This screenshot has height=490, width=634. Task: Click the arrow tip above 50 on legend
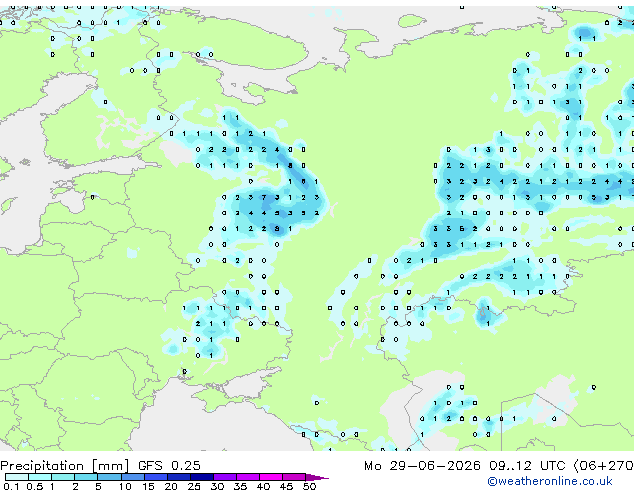317,477
